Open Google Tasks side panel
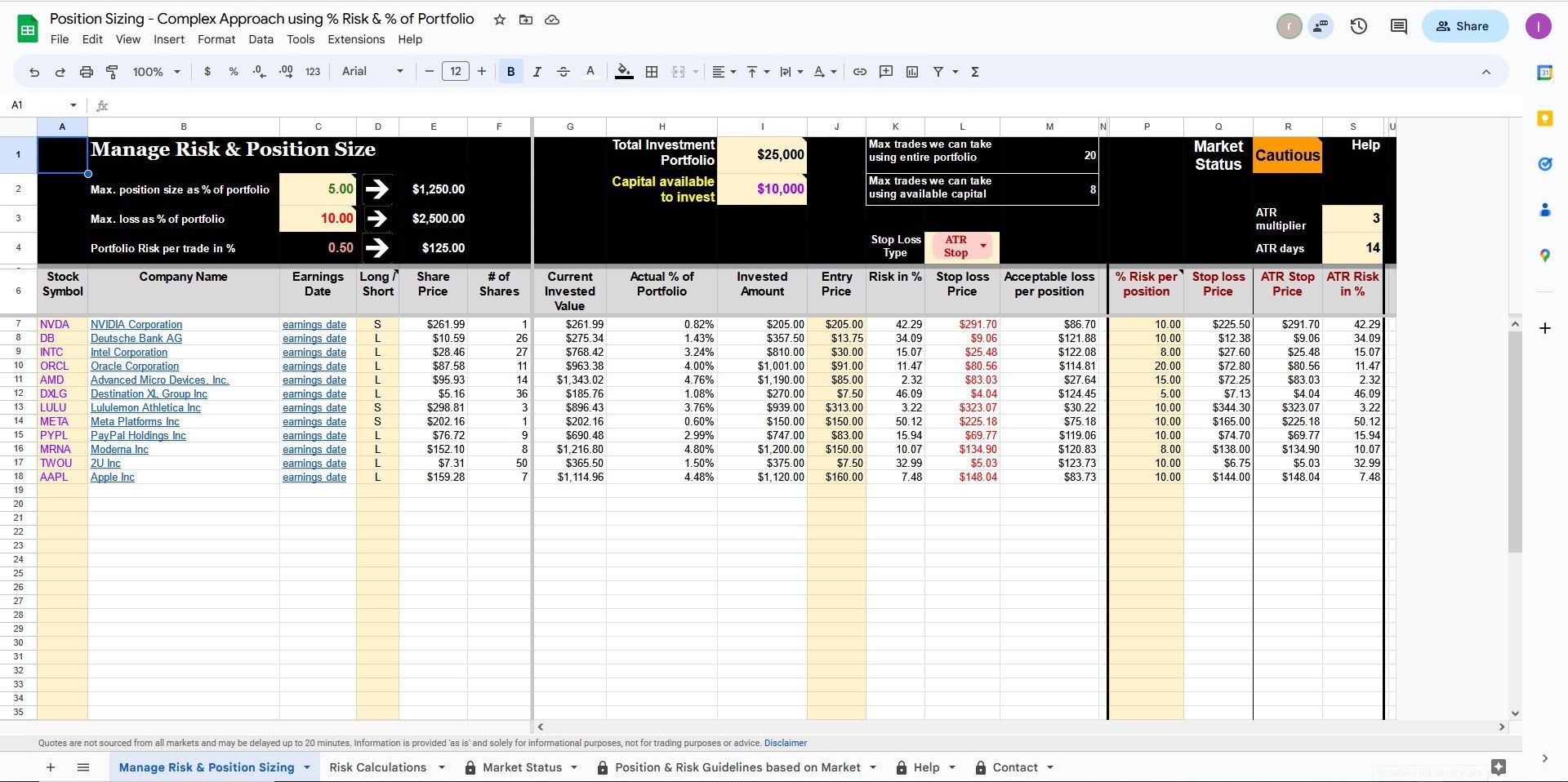 click(x=1545, y=164)
